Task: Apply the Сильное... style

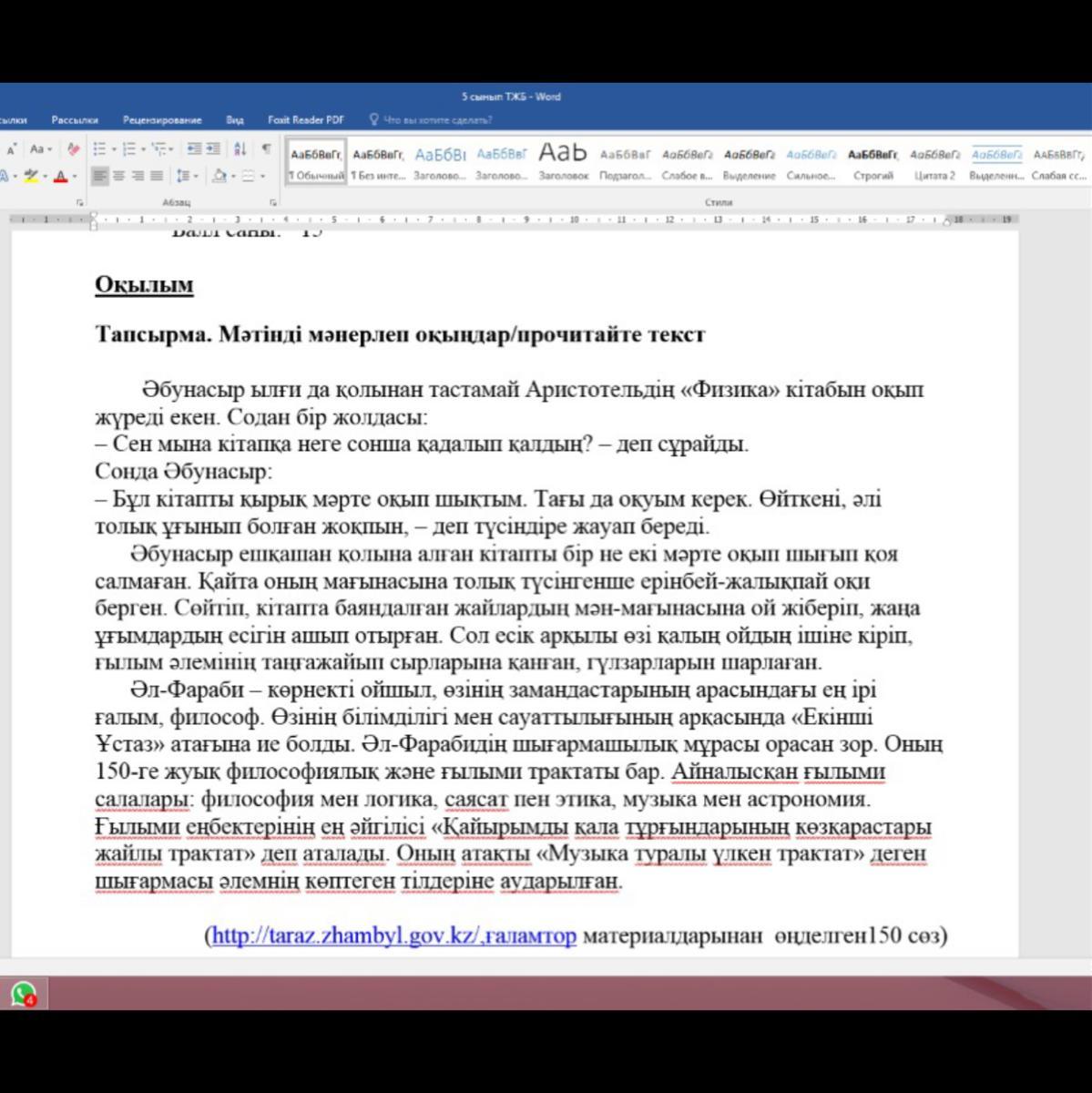Action: coord(811,161)
